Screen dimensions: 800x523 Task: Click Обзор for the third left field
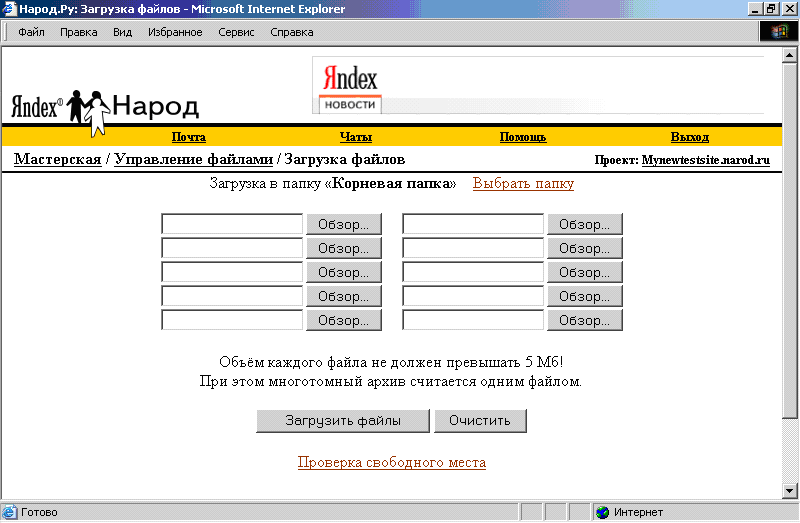[344, 272]
